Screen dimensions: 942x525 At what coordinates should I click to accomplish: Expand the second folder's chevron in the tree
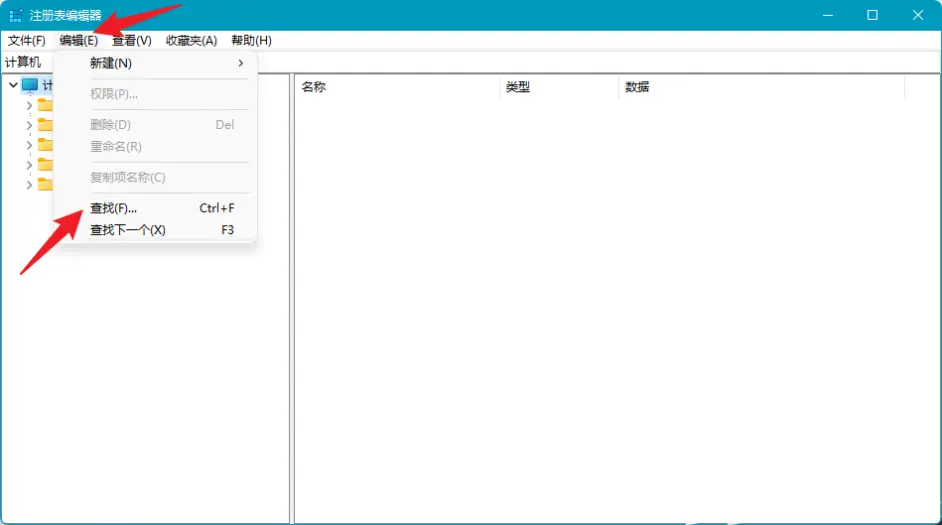tap(29, 125)
